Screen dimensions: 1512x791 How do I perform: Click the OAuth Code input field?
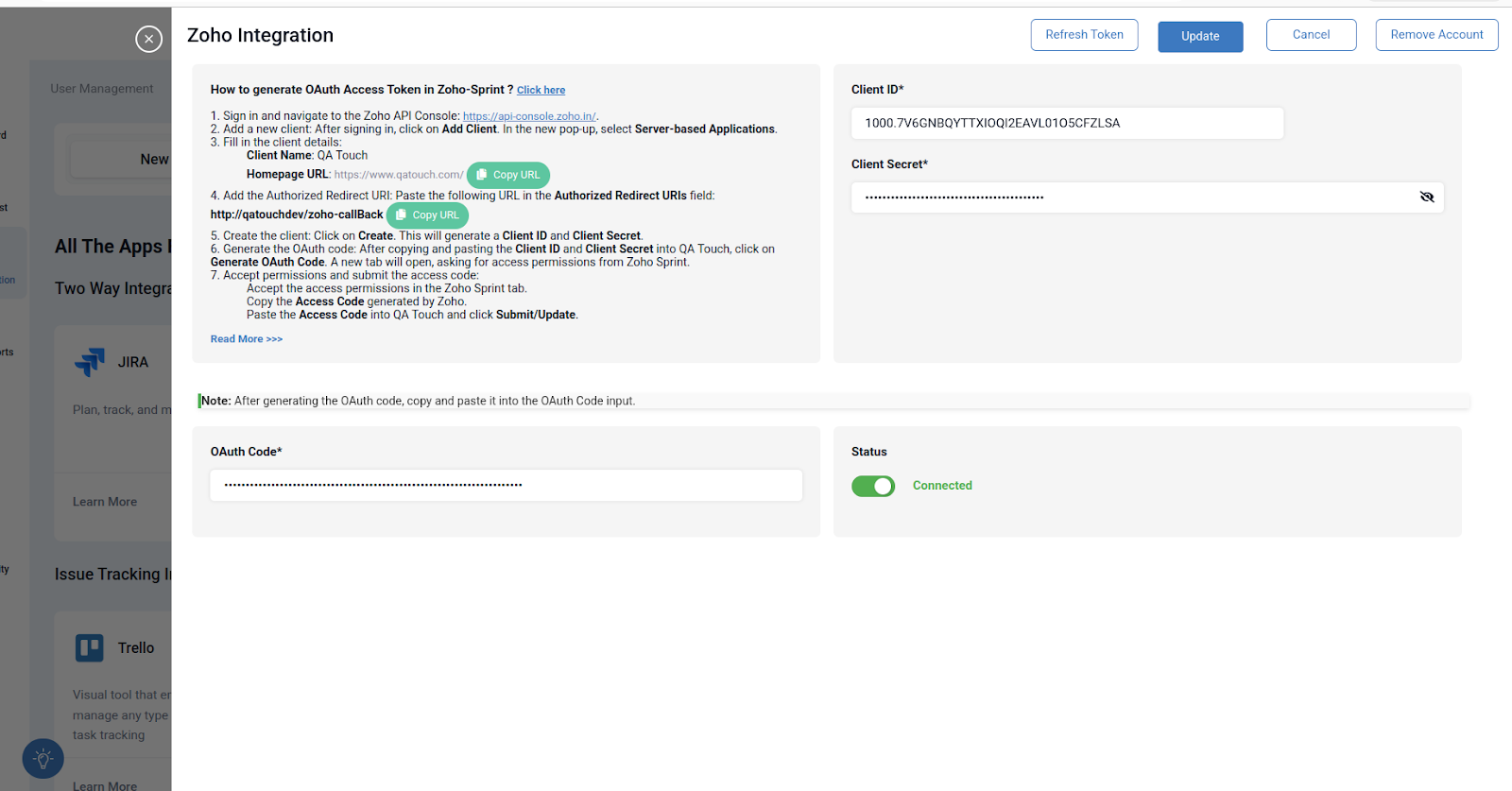pos(506,486)
